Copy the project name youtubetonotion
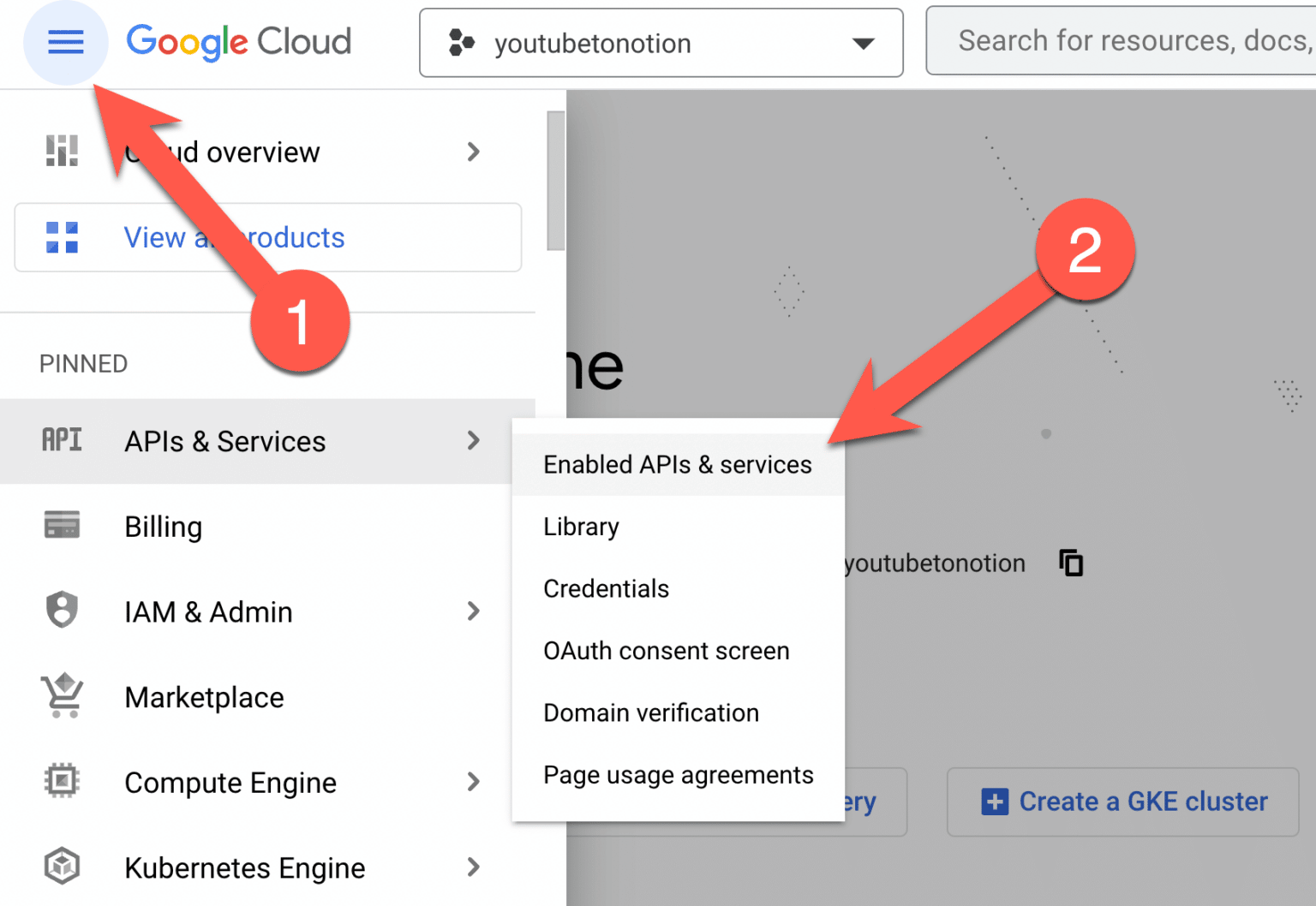Screen dimensions: 1316x906 (x=1070, y=563)
